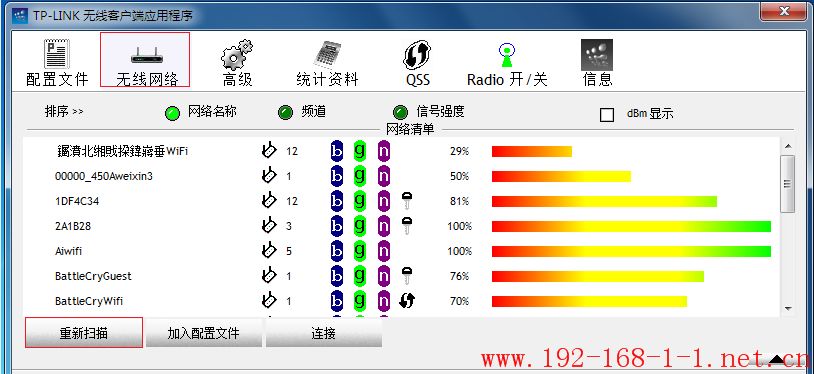Click the 排序 >> label
Viewport: 814px width, 374px height.
(x=64, y=112)
